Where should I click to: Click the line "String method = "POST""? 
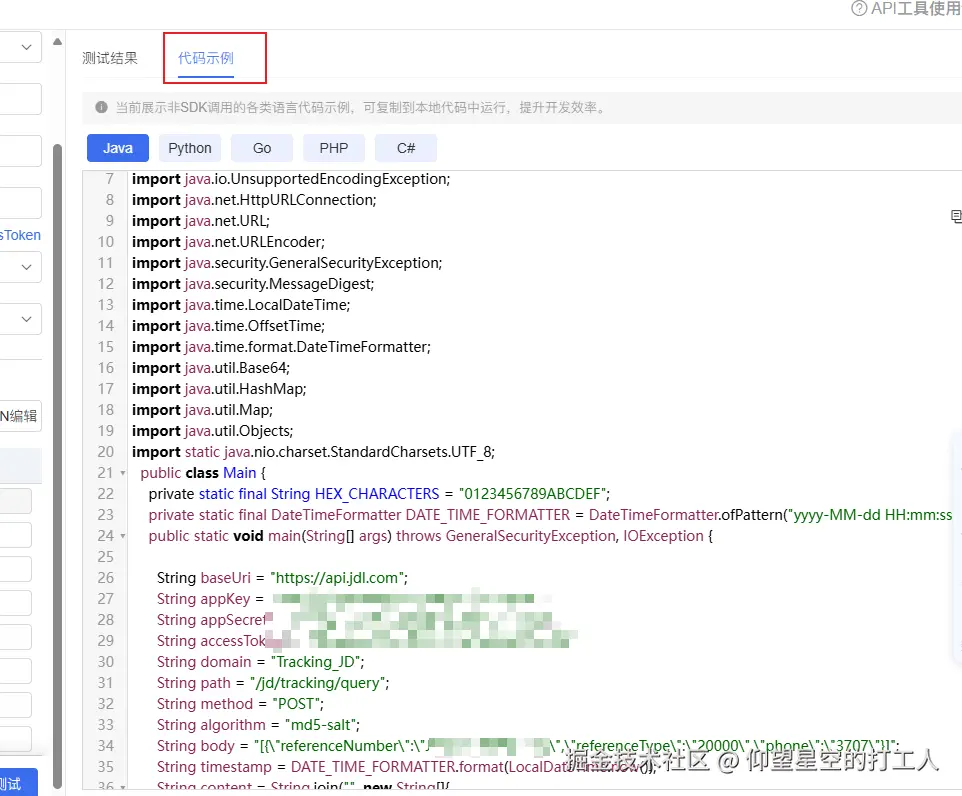click(x=240, y=704)
